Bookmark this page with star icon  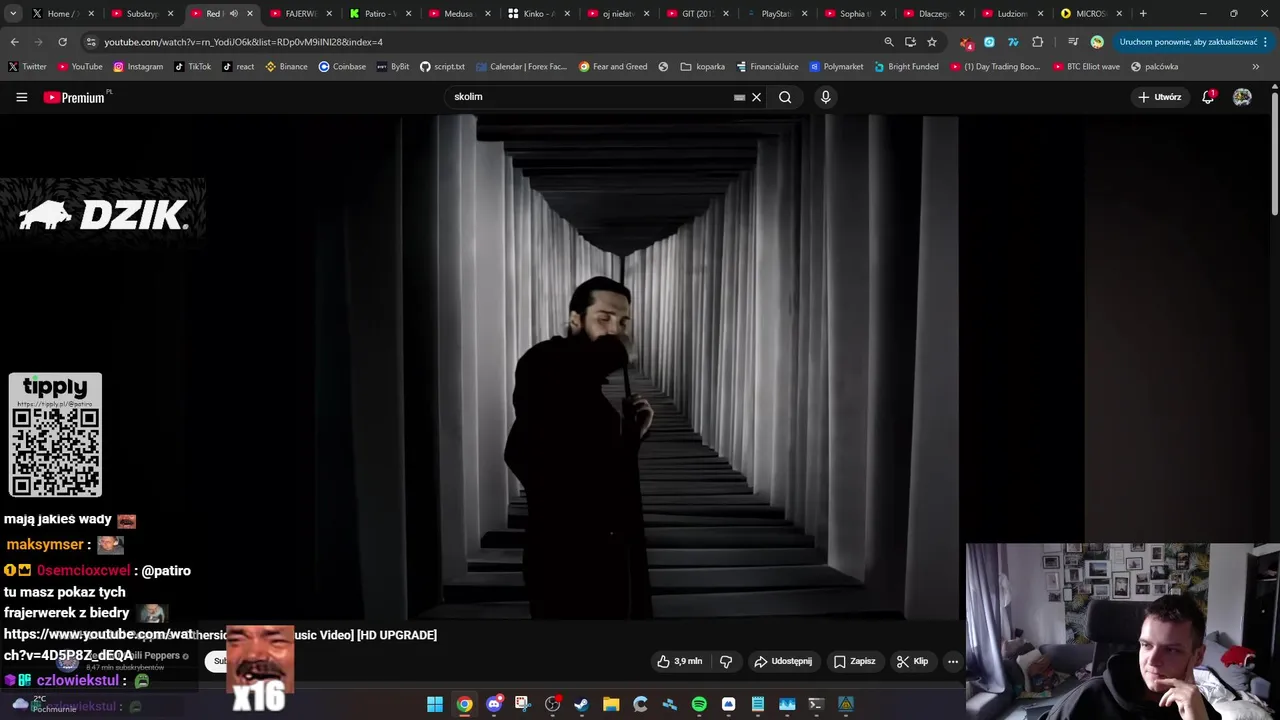coord(932,42)
